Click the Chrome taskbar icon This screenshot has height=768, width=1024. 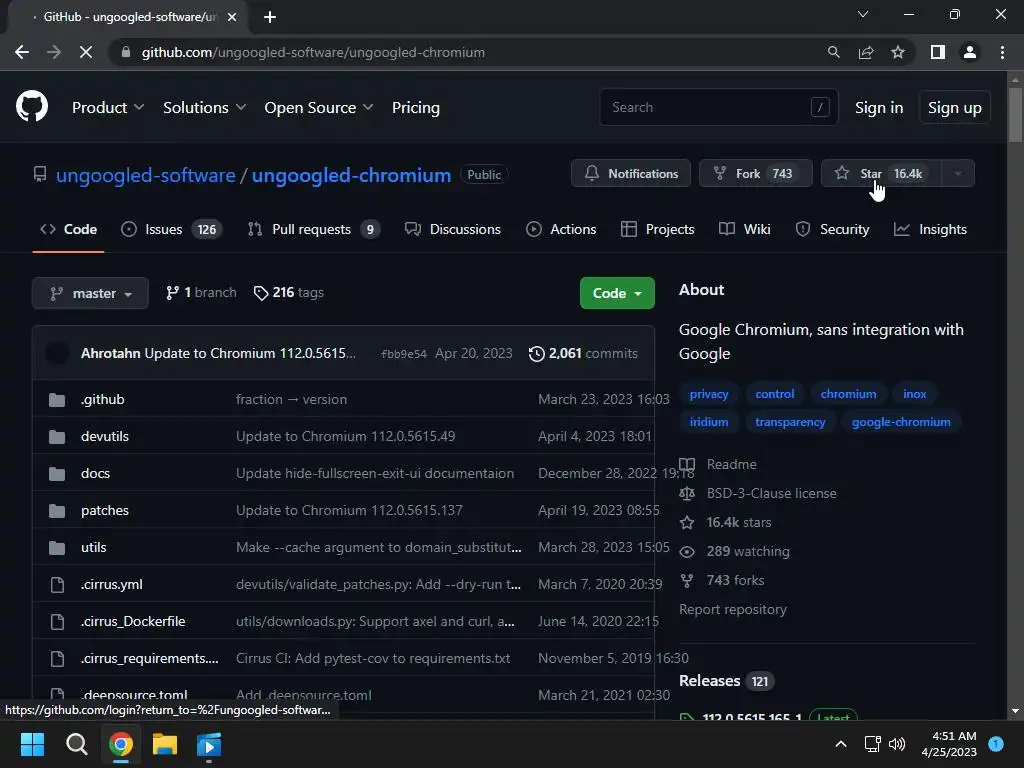(x=121, y=744)
